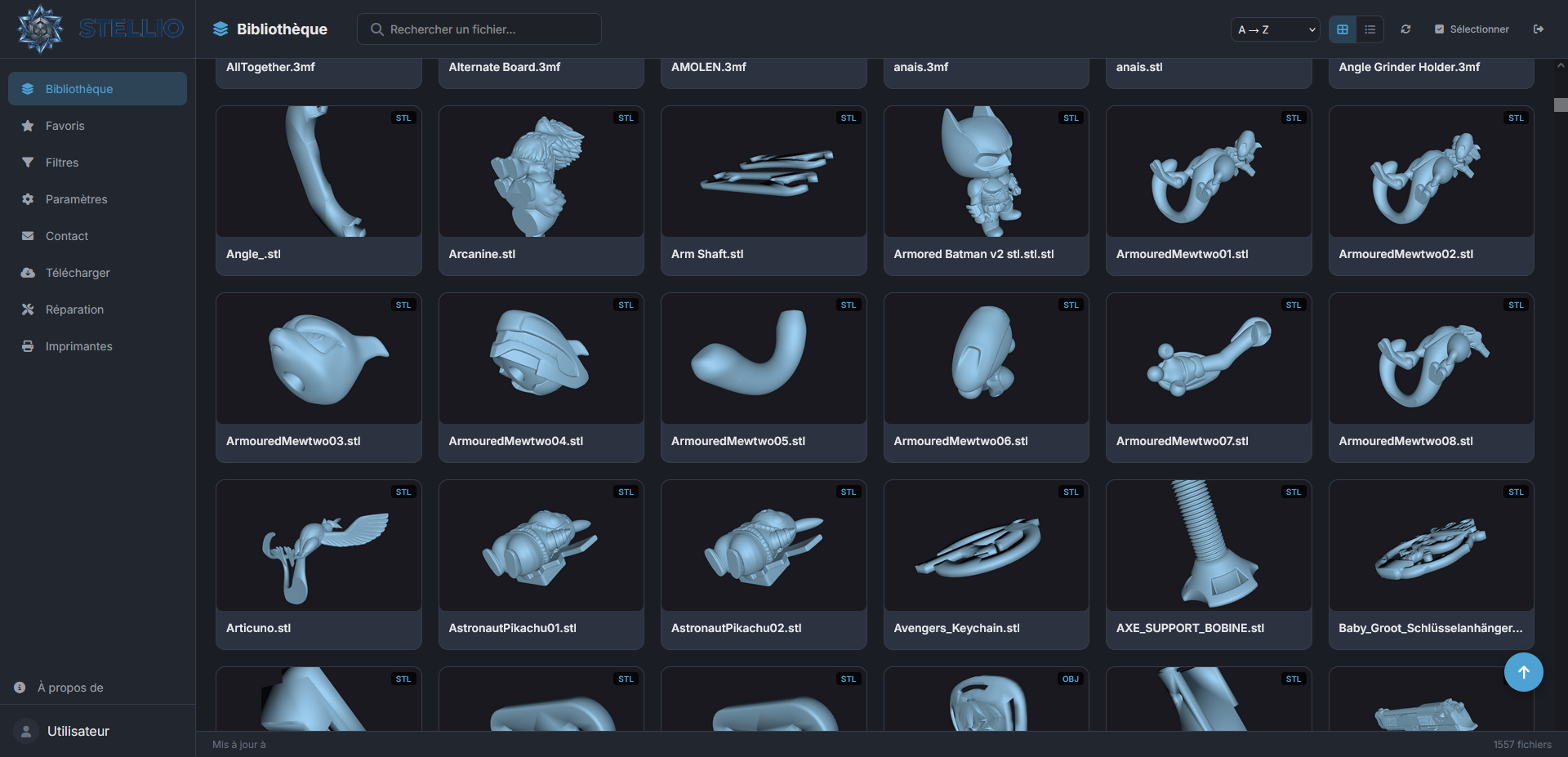Open Imprimantes via its printer icon

(28, 346)
